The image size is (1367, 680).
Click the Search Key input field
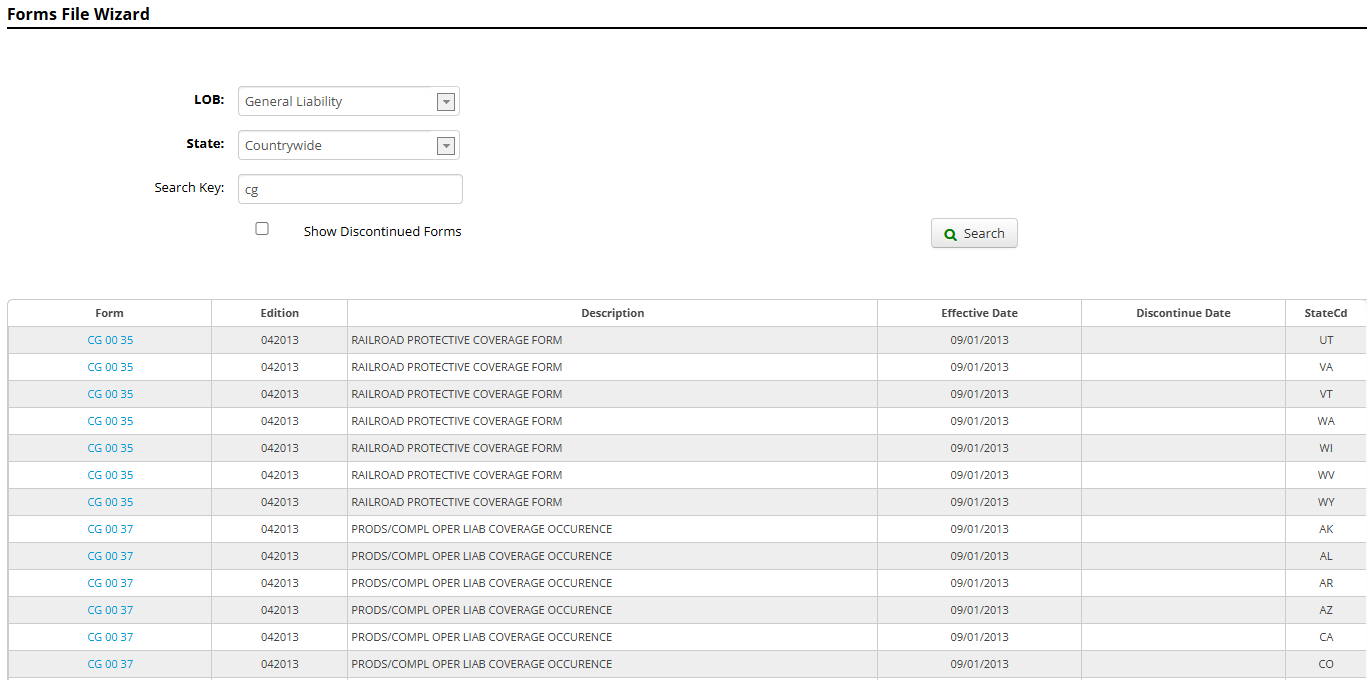(x=350, y=189)
